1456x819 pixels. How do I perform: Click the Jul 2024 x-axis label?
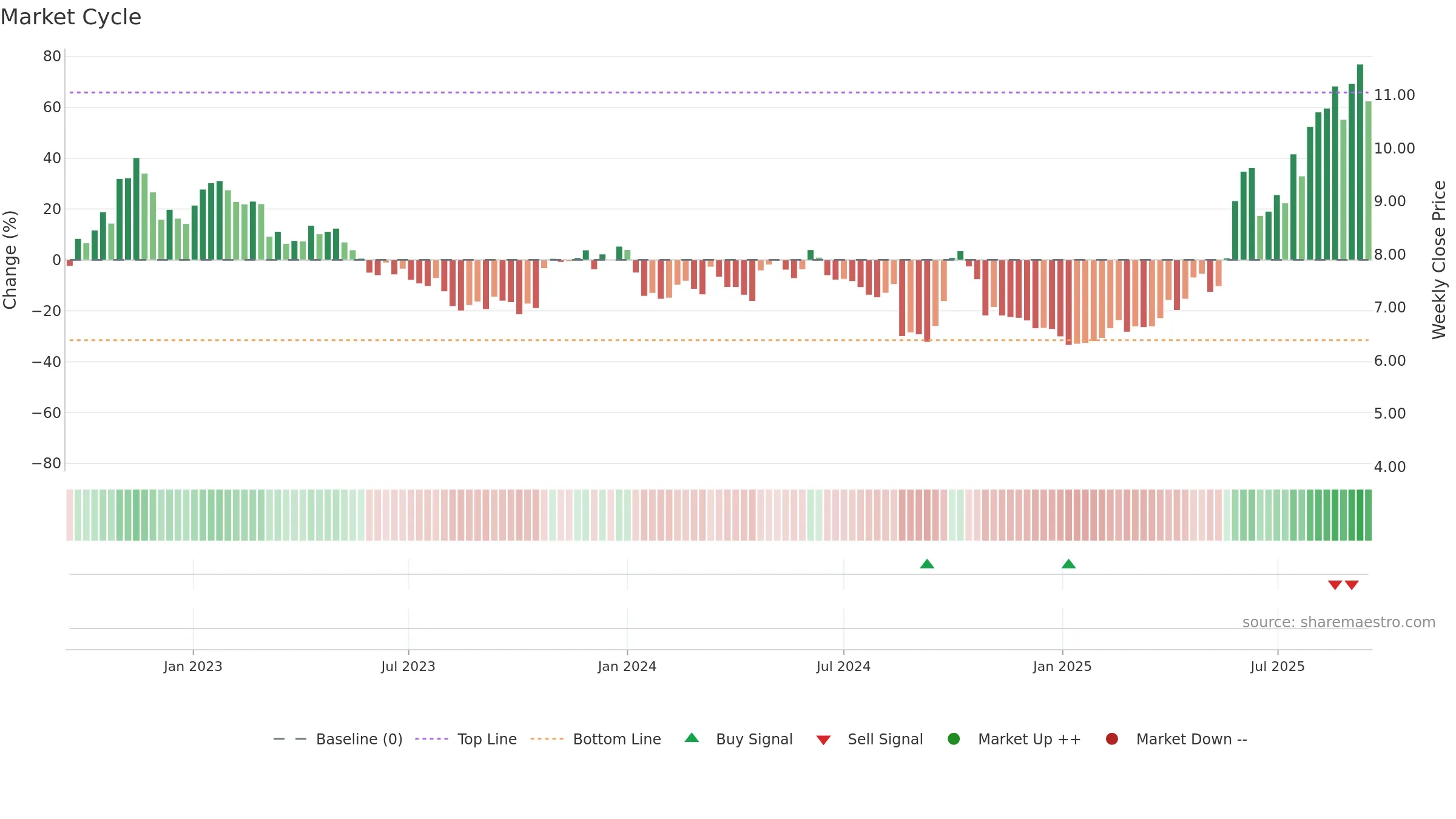[843, 667]
